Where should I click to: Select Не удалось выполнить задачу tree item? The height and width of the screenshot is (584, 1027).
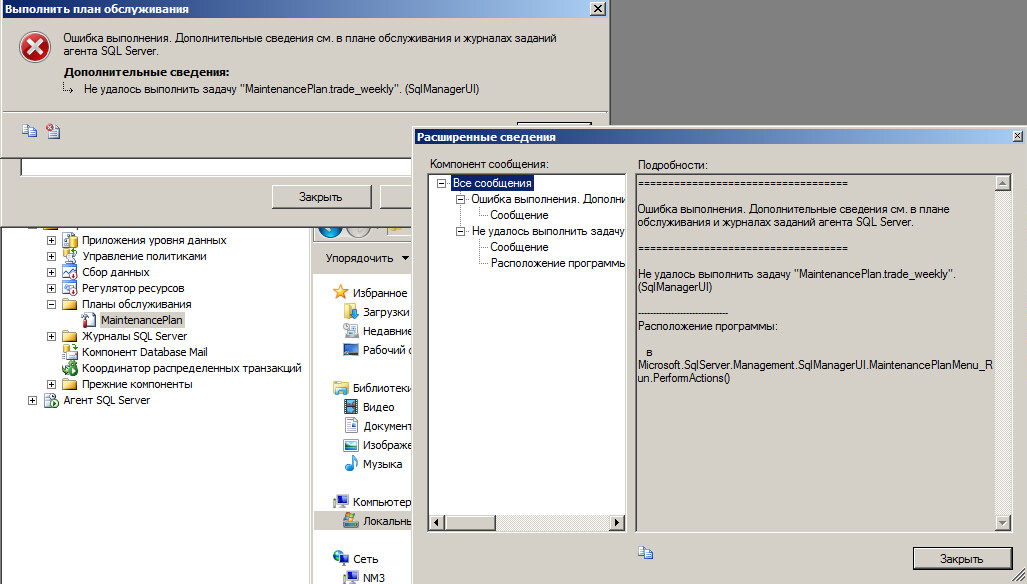(548, 231)
